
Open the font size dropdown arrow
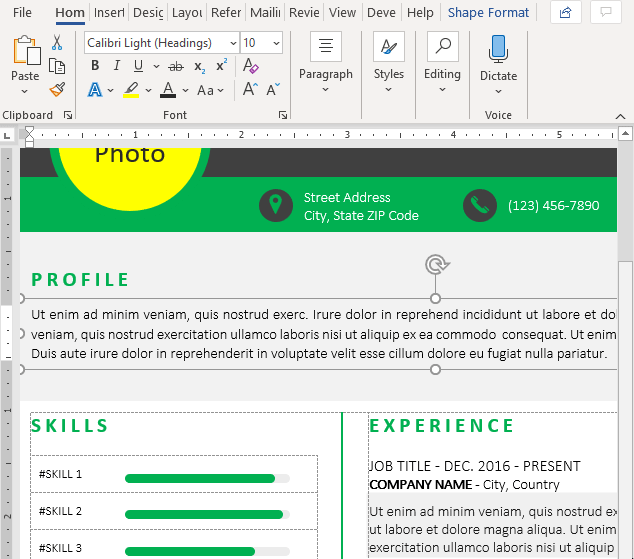(x=276, y=43)
